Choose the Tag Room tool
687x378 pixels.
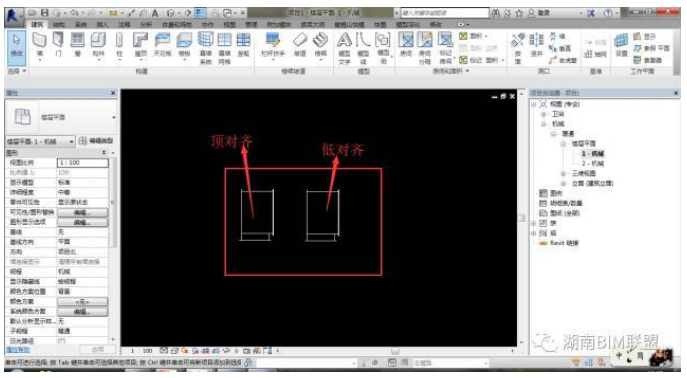pos(446,48)
